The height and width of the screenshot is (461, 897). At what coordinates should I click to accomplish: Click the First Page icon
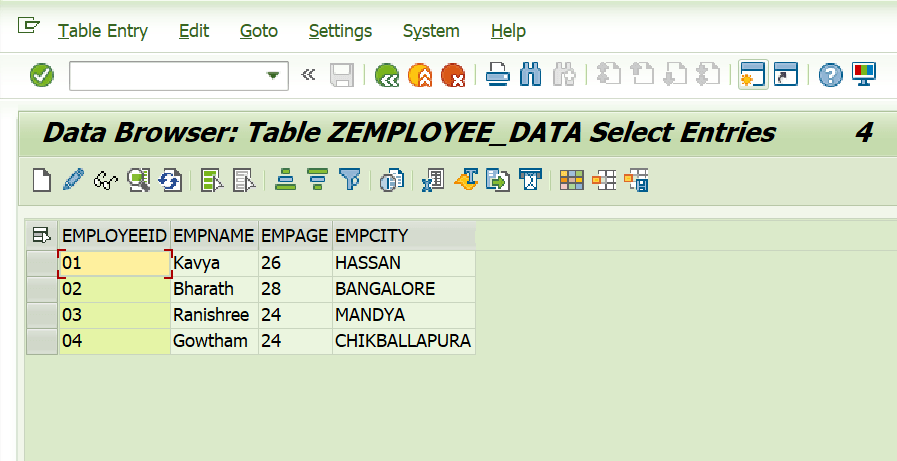click(x=608, y=75)
